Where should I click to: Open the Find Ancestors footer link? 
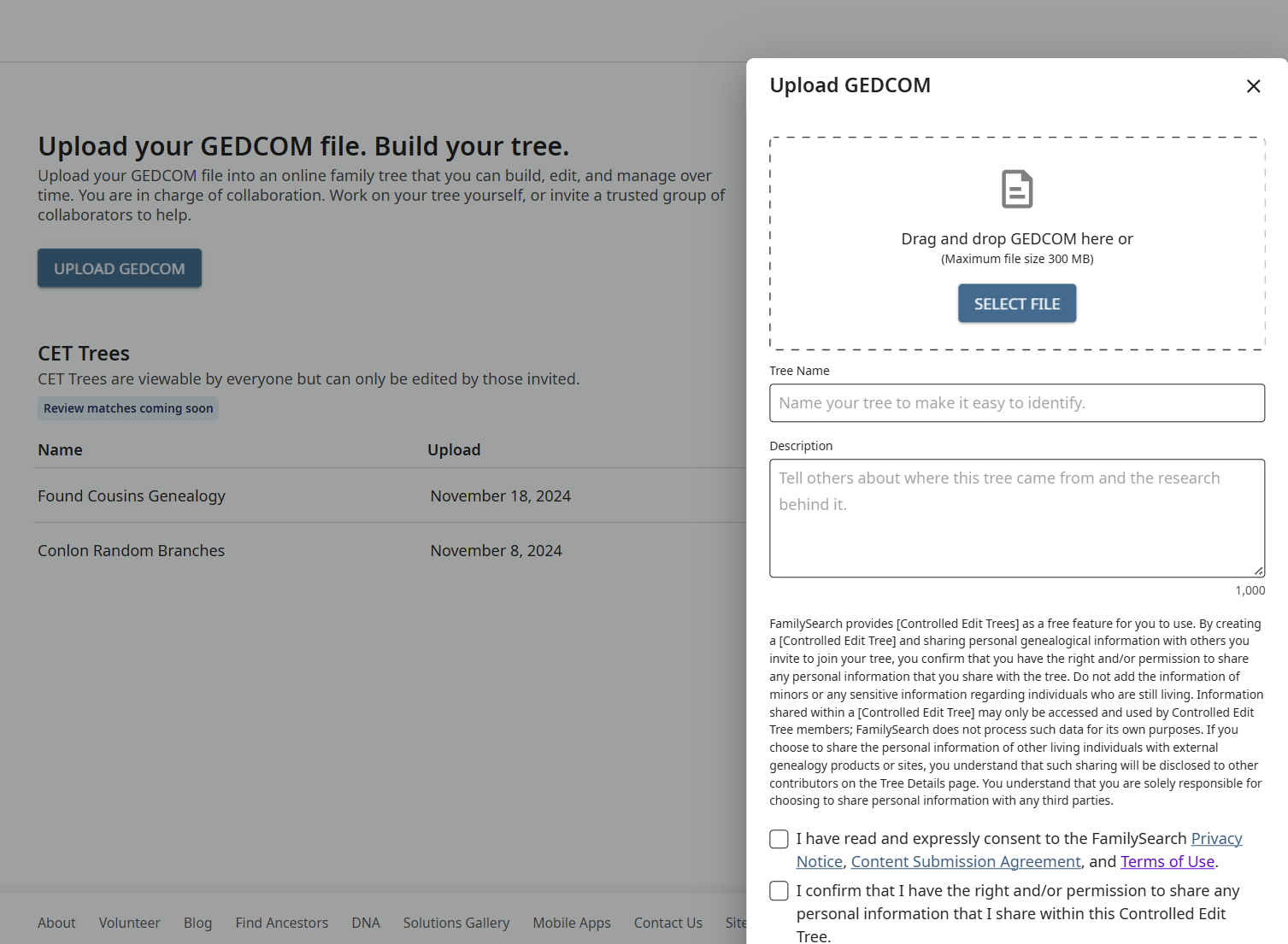282,923
